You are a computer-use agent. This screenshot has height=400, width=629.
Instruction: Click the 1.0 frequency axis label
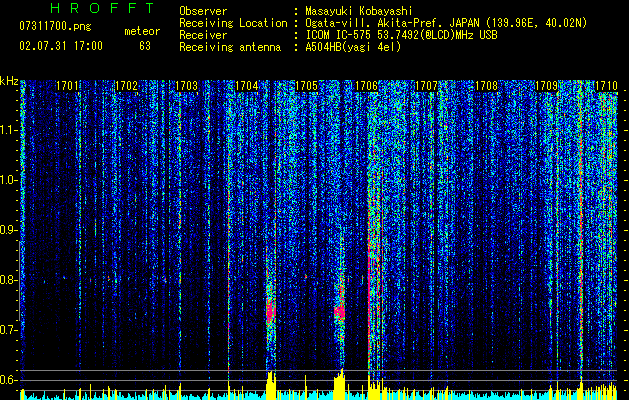coord(9,181)
